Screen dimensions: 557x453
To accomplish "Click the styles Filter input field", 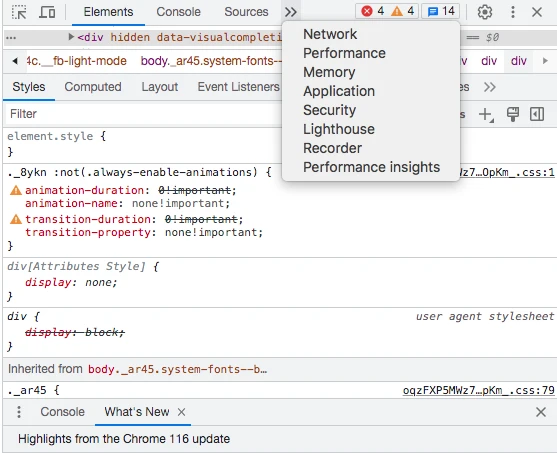I will pos(142,114).
